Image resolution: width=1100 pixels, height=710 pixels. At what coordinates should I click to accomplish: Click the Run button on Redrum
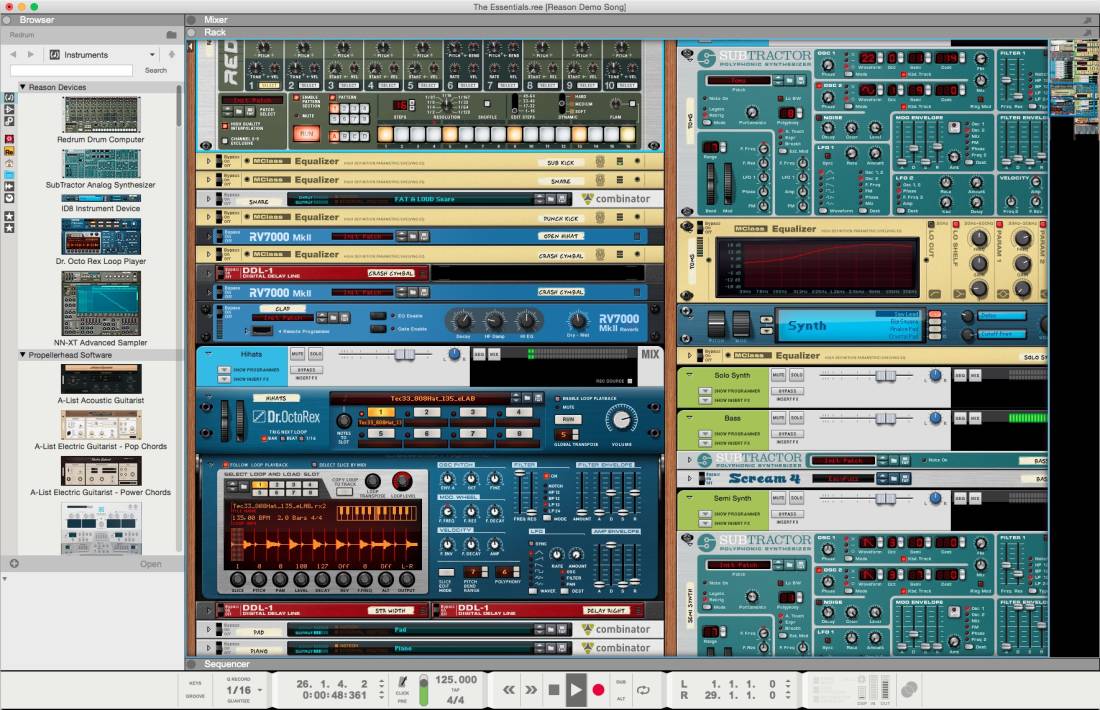tap(306, 133)
